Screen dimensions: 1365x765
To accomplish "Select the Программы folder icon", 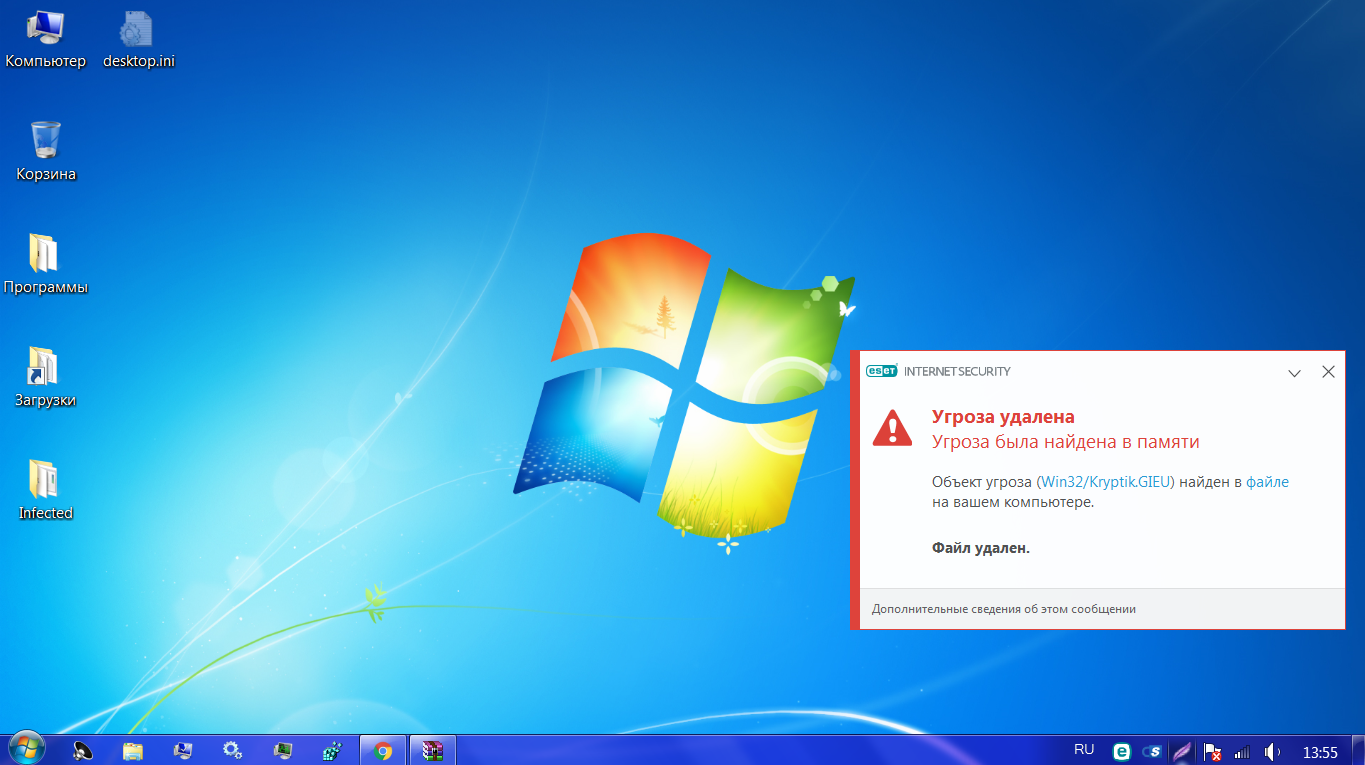I will coord(46,265).
